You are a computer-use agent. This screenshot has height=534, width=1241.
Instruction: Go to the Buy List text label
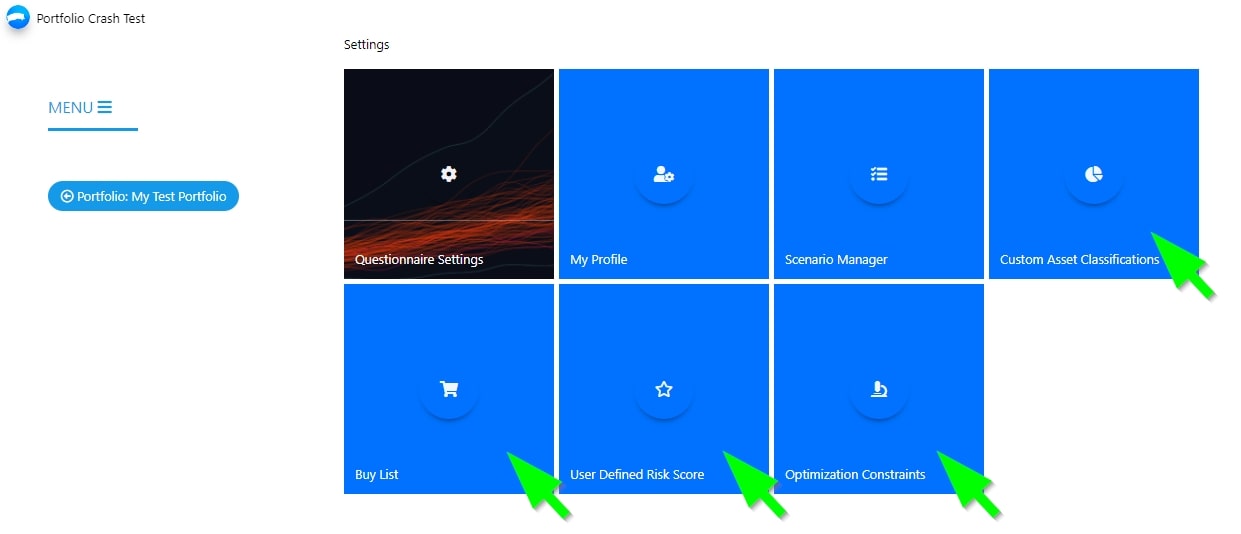(377, 475)
